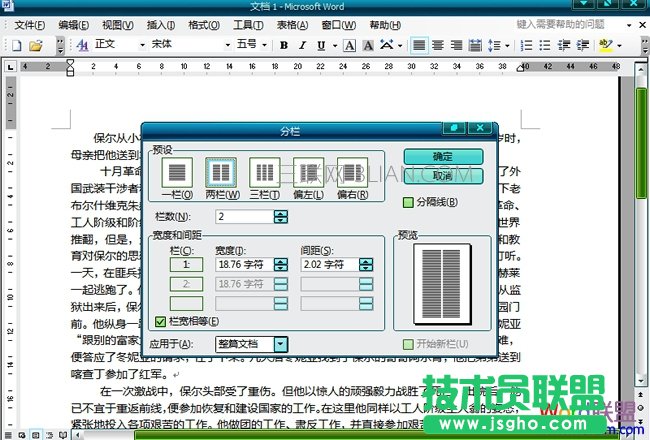
Task: Apply character border icon
Action: (349, 45)
